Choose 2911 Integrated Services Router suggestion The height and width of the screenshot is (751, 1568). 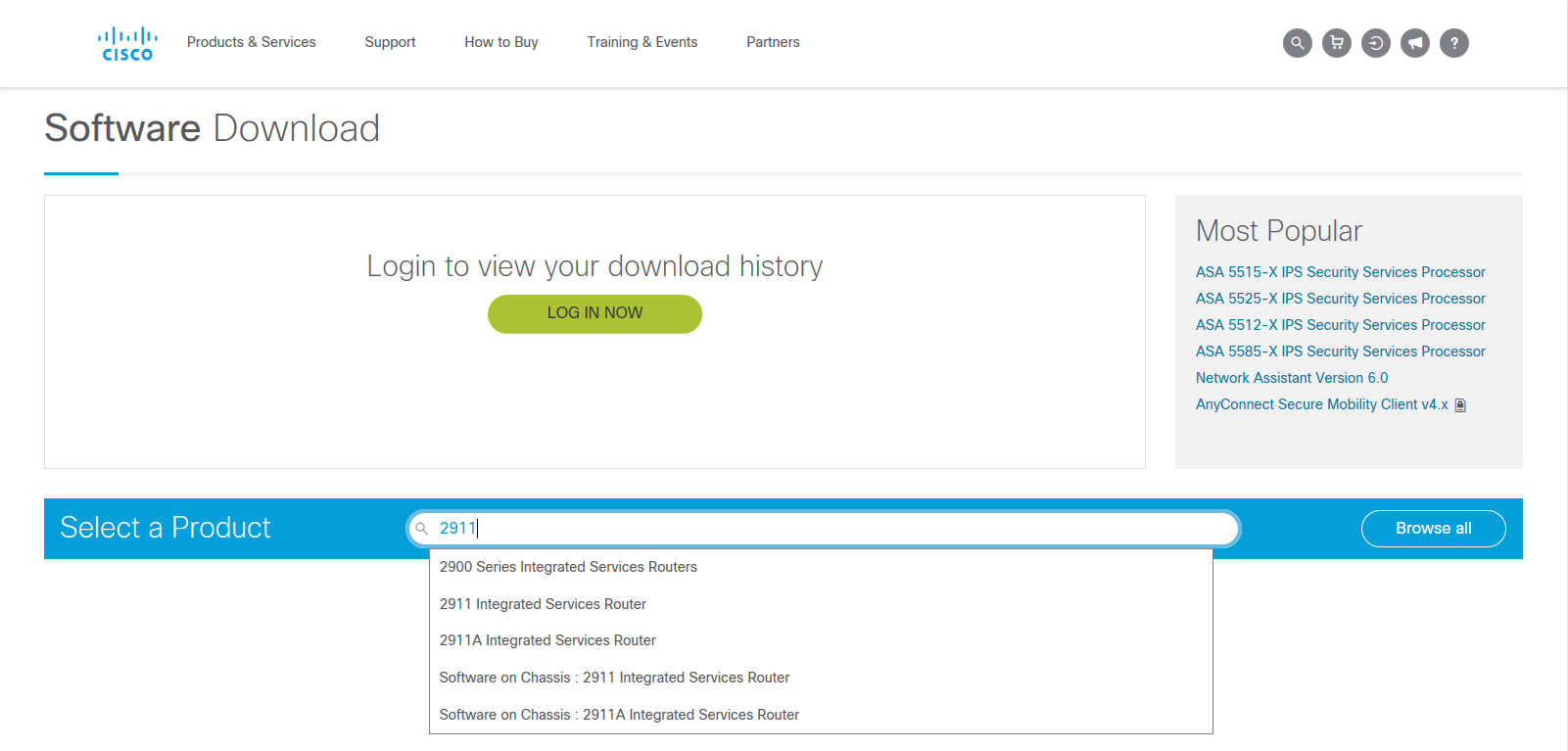(543, 604)
